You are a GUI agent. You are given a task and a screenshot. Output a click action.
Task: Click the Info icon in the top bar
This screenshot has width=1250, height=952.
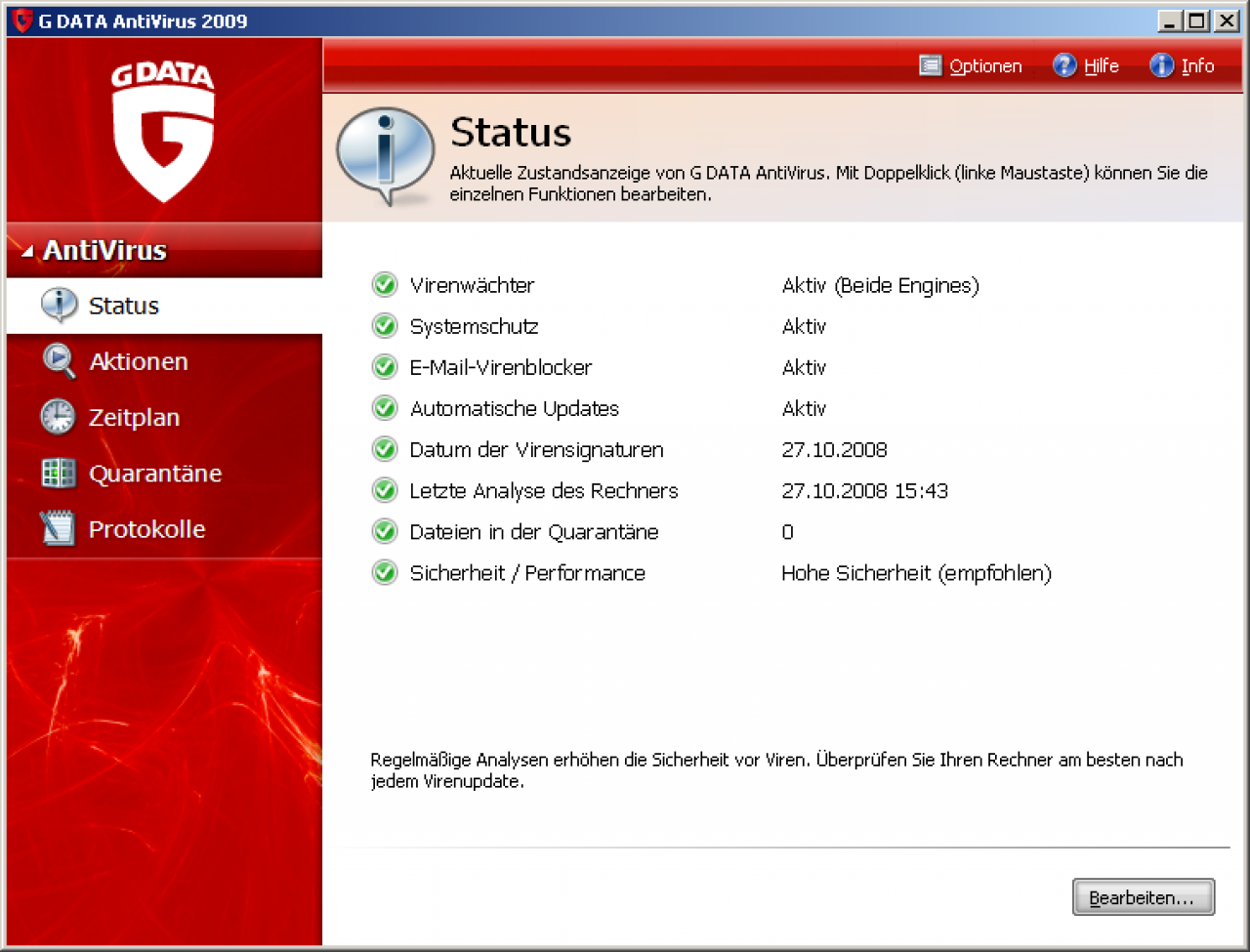click(1161, 65)
